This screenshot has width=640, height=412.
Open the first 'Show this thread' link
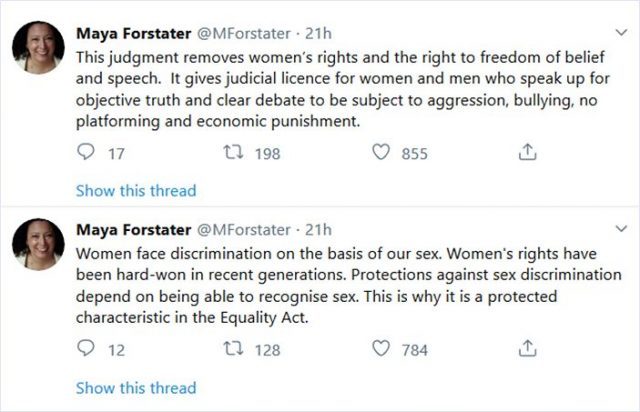pyautogui.click(x=136, y=190)
